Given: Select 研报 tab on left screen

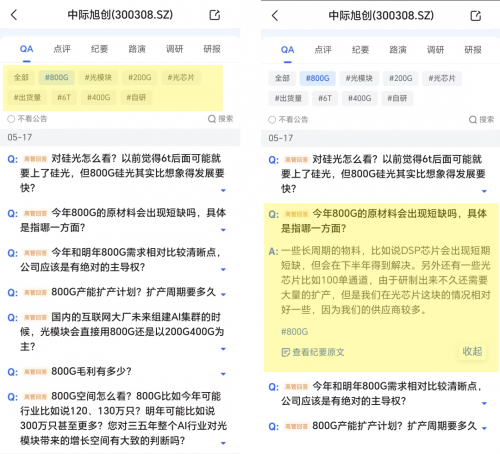Looking at the screenshot, I should pos(212,49).
